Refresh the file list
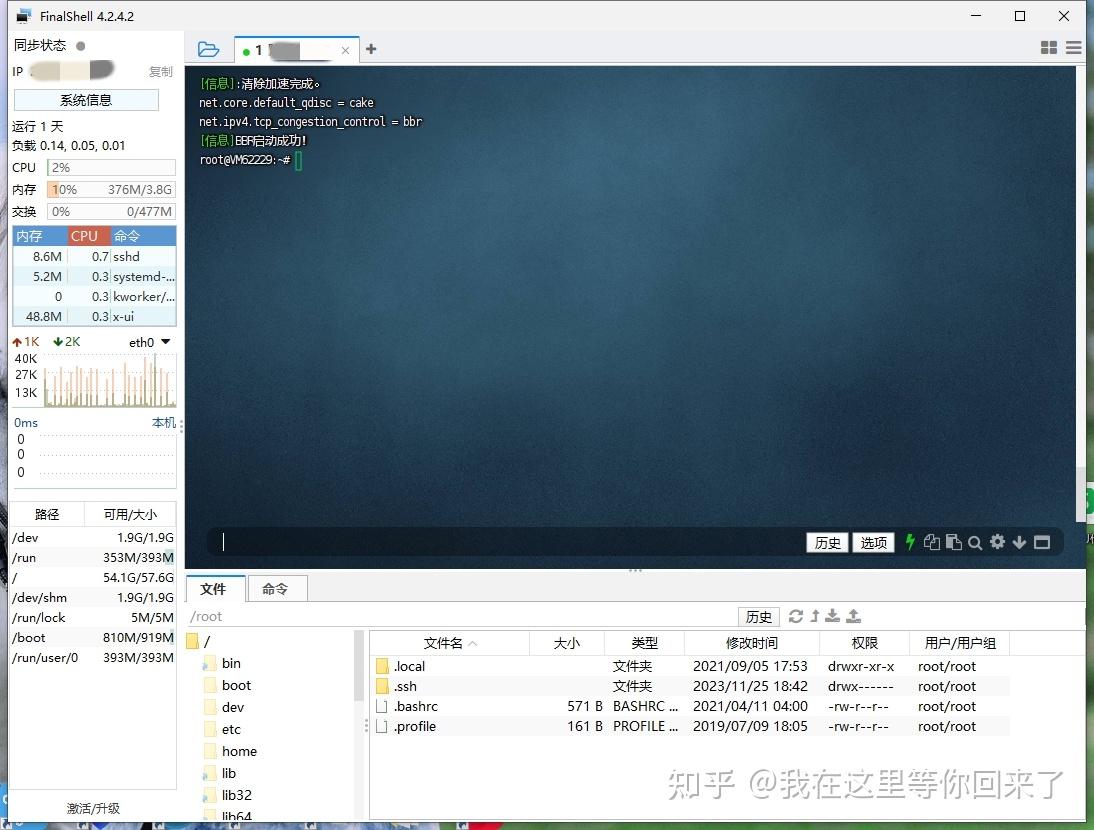The height and width of the screenshot is (830, 1094). (x=795, y=616)
